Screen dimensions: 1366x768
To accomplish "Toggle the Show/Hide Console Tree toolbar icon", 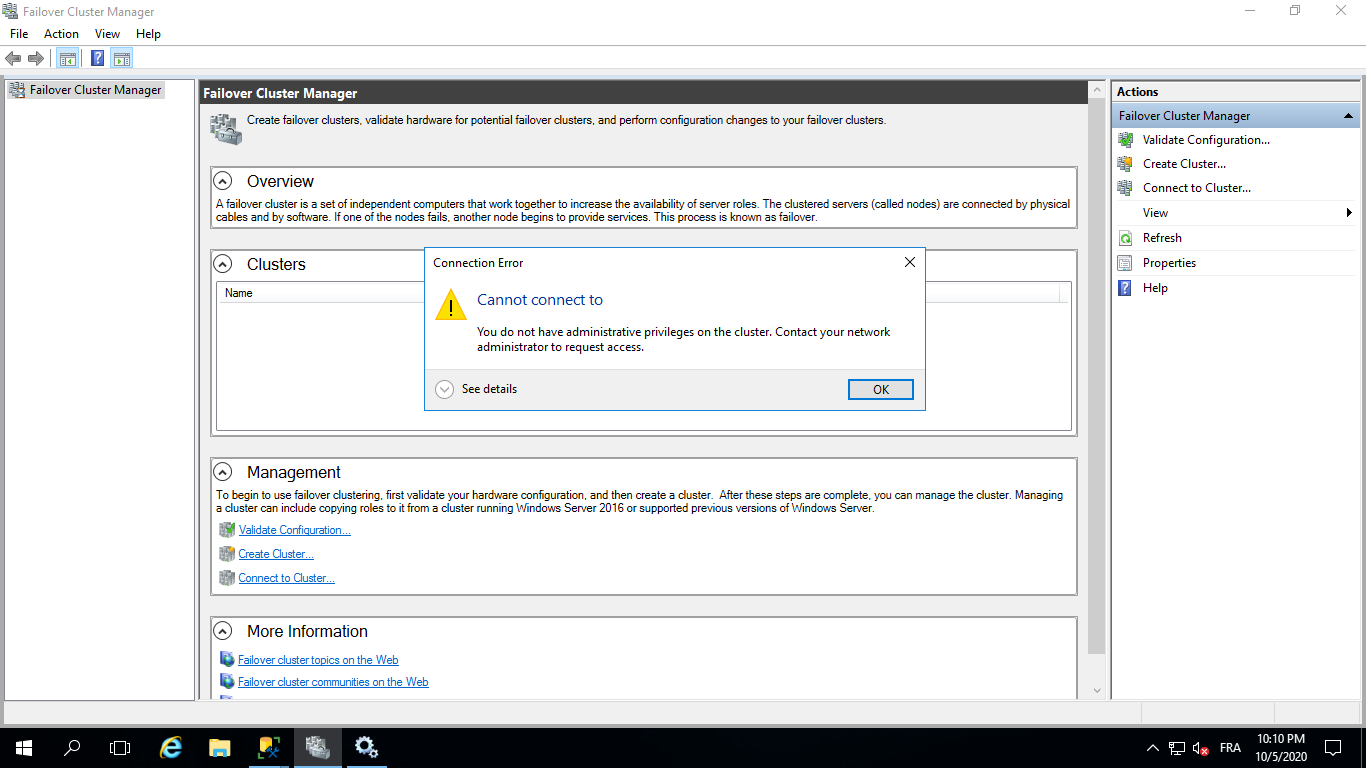I will point(67,58).
